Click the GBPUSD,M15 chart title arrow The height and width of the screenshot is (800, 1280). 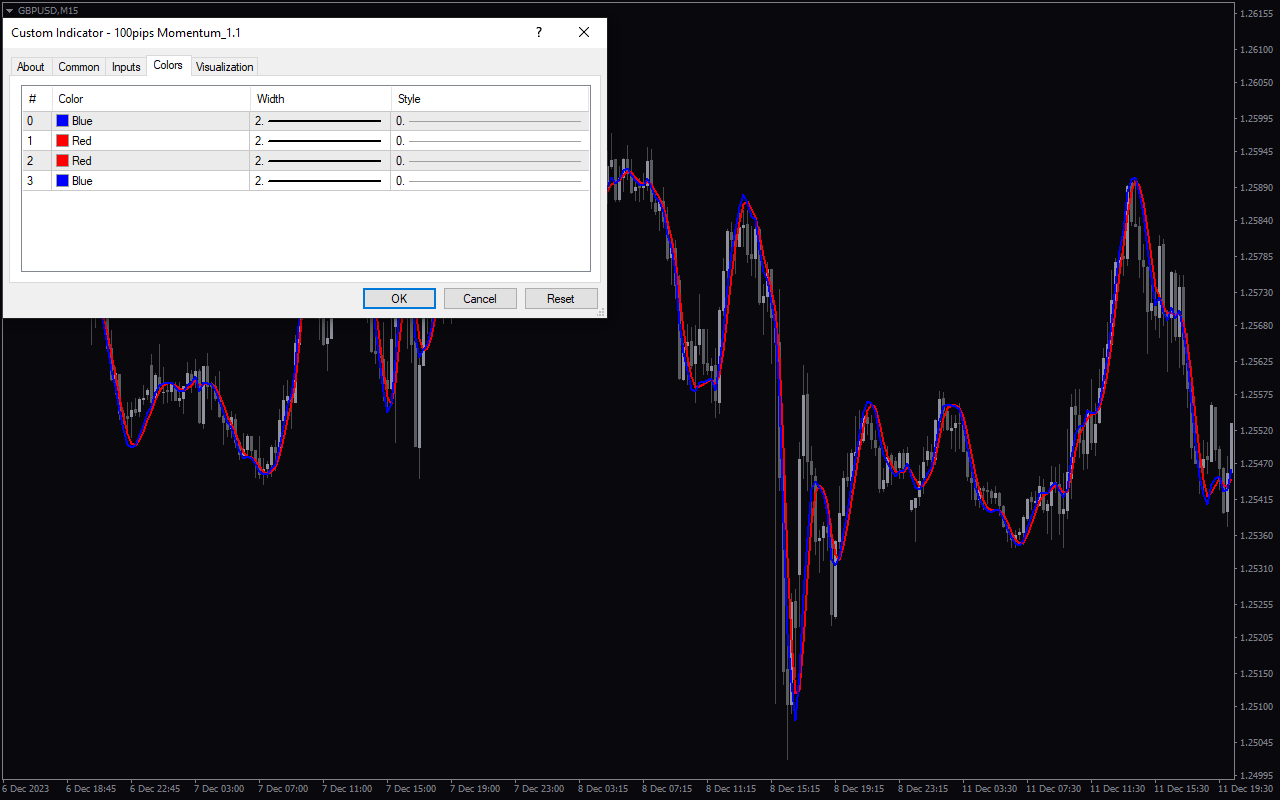pyautogui.click(x=9, y=10)
